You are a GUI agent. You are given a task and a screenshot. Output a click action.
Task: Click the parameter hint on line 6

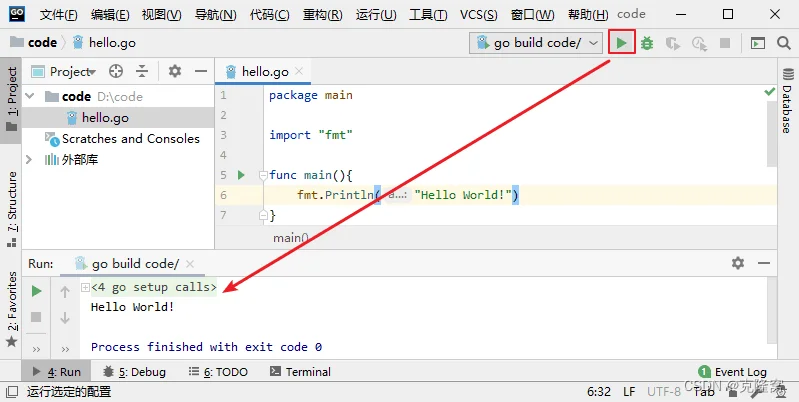(x=397, y=195)
